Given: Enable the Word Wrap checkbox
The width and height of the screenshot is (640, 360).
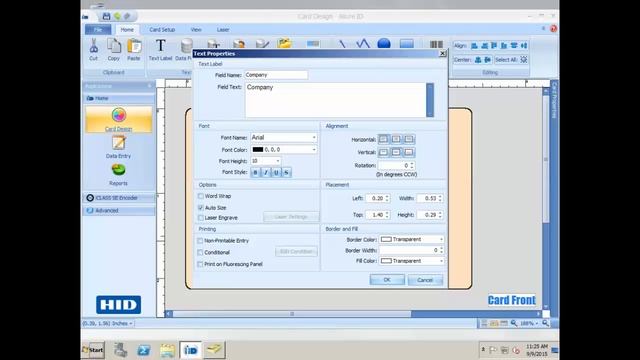Looking at the screenshot, I should coord(200,196).
